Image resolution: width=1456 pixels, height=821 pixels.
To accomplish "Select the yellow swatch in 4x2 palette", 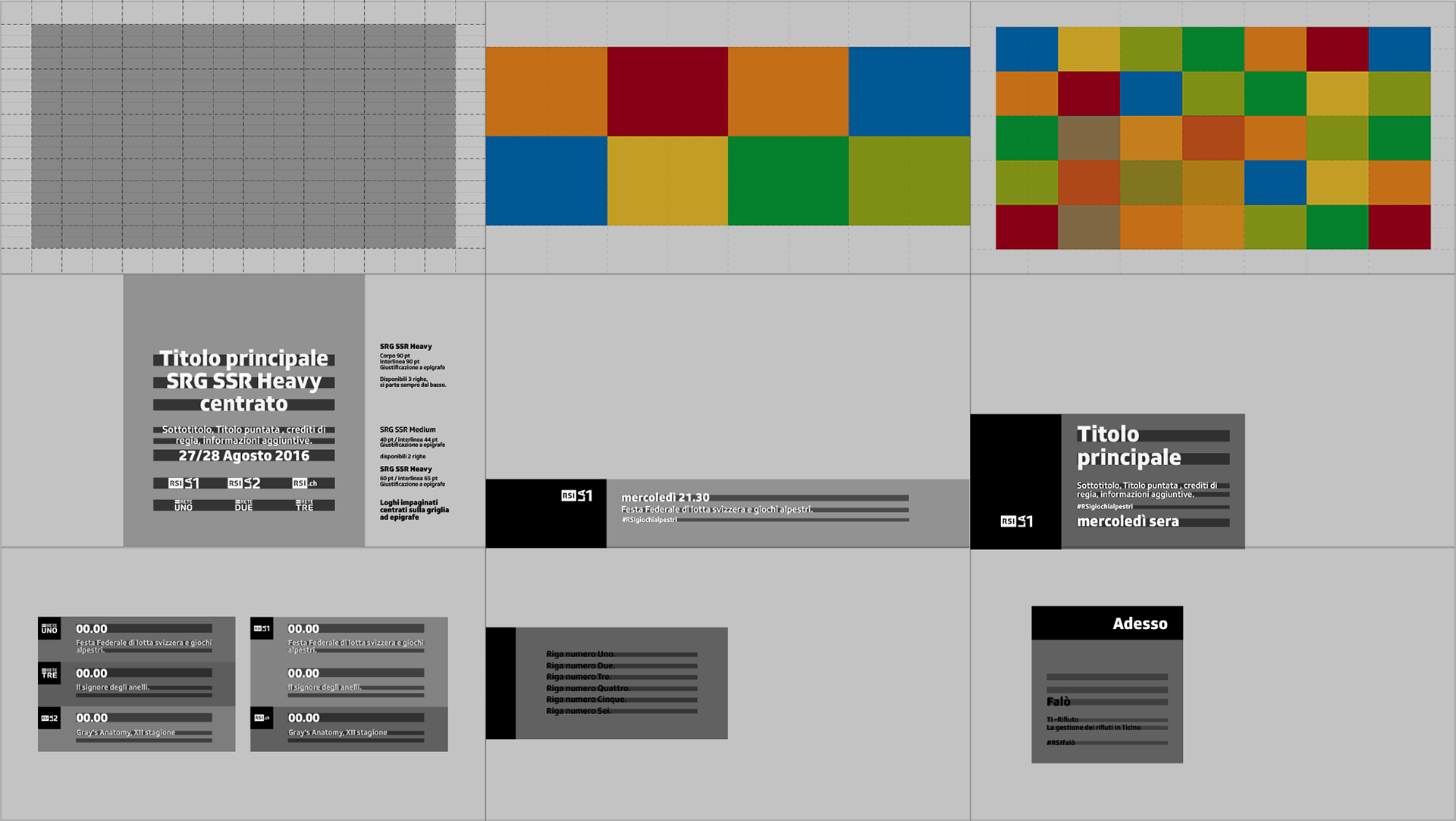I will click(x=667, y=181).
